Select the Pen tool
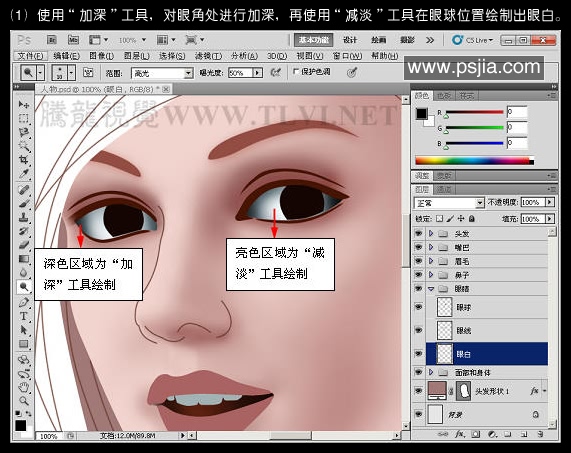 pyautogui.click(x=24, y=302)
